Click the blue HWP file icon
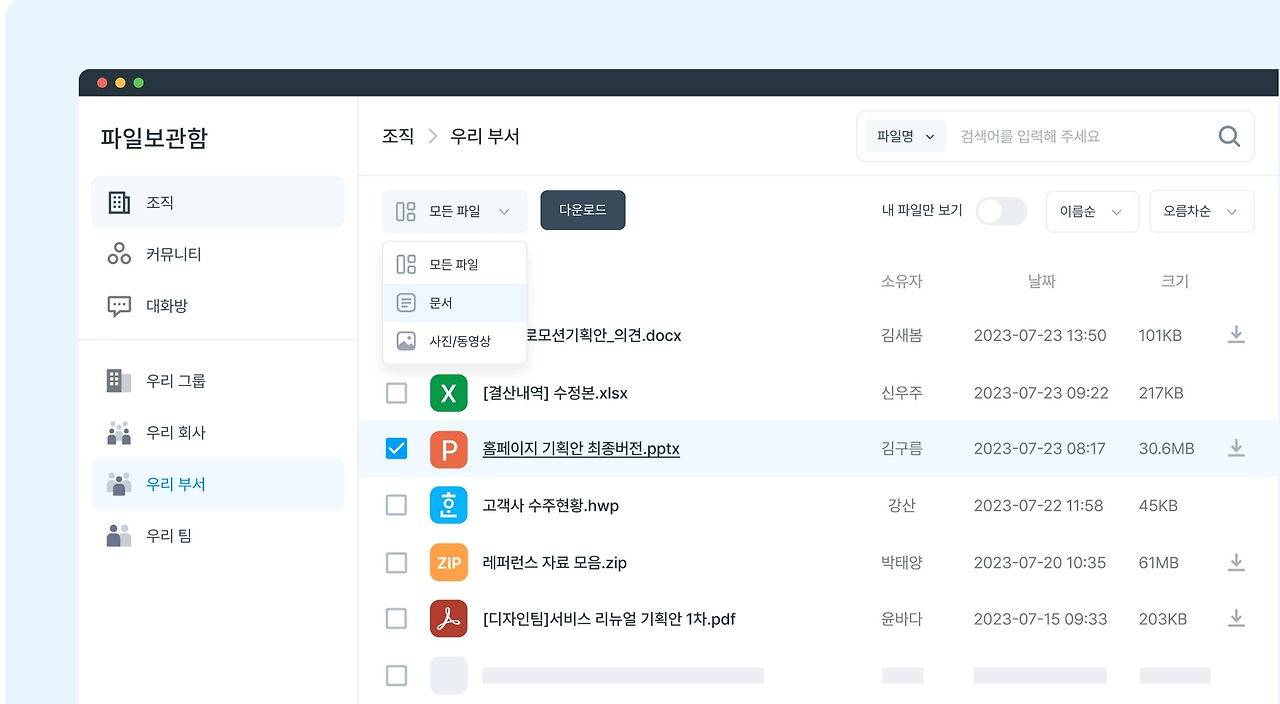Screen dimensions: 1280x704 pyautogui.click(x=449, y=505)
